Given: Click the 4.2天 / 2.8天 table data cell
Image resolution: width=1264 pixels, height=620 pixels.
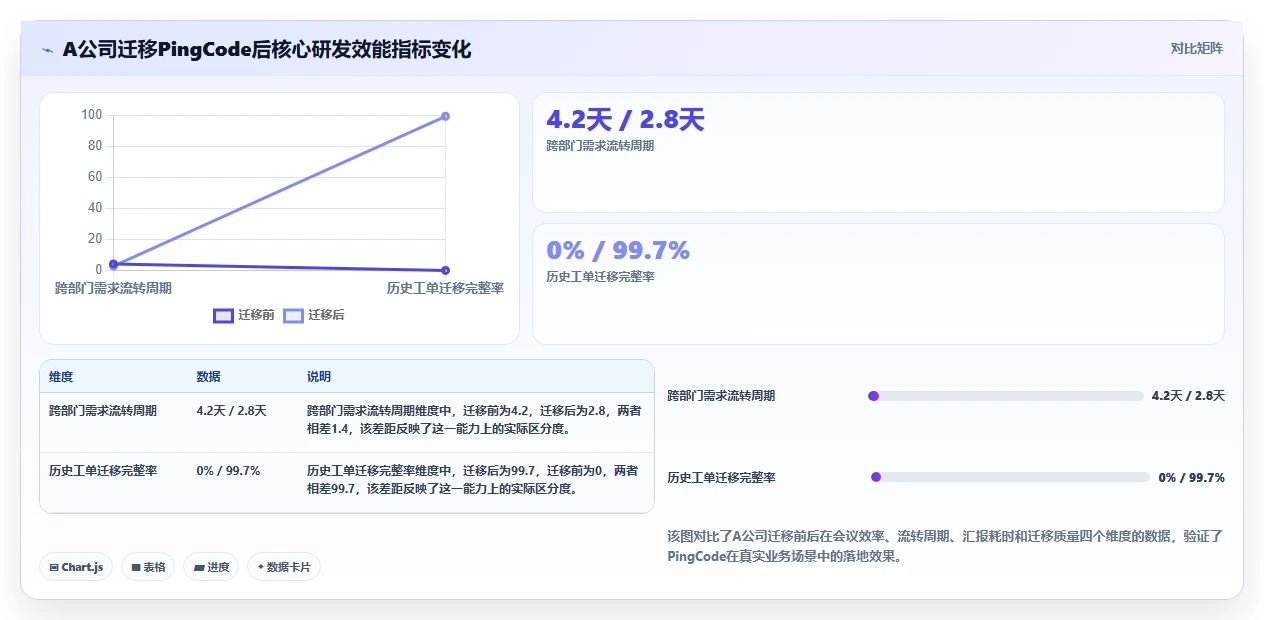Looking at the screenshot, I should pyautogui.click(x=232, y=410).
